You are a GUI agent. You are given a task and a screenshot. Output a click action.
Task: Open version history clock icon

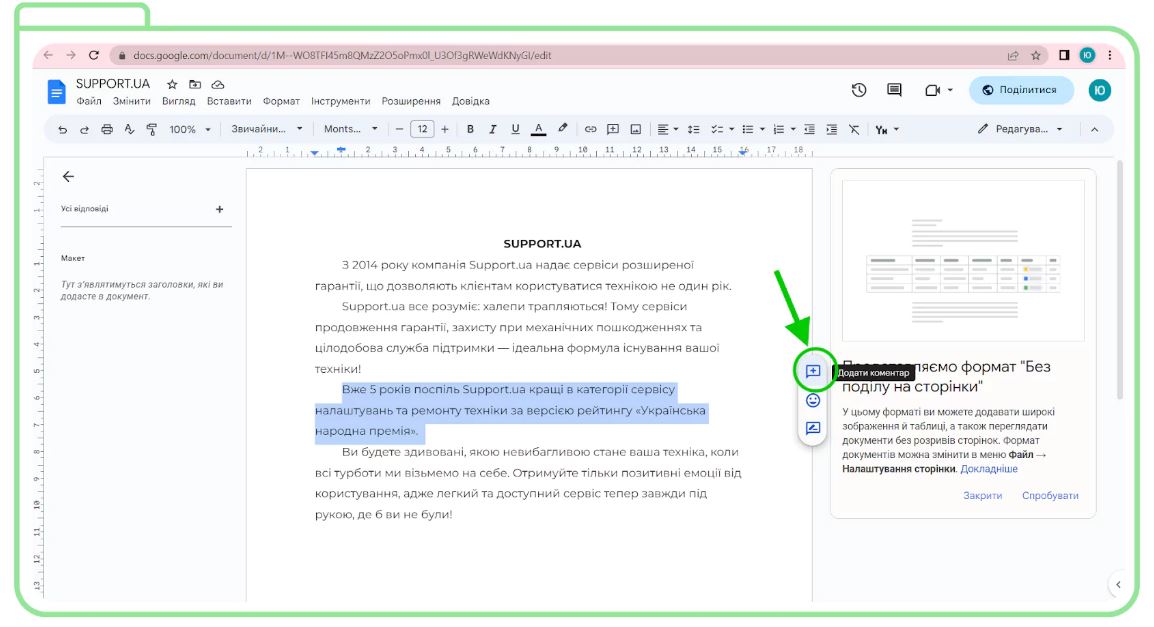[x=859, y=90]
